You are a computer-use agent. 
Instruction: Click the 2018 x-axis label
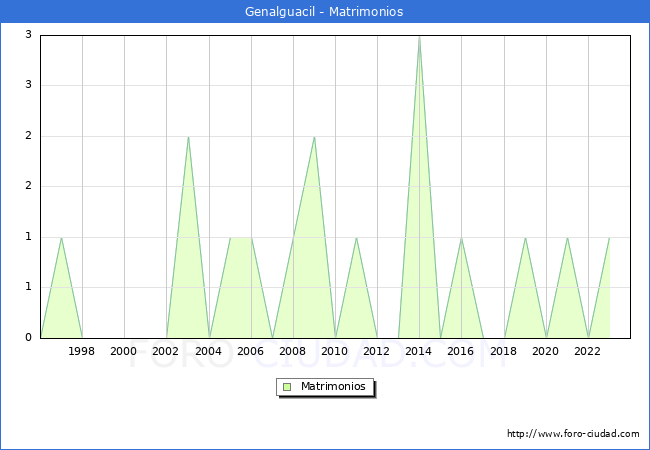(x=504, y=351)
